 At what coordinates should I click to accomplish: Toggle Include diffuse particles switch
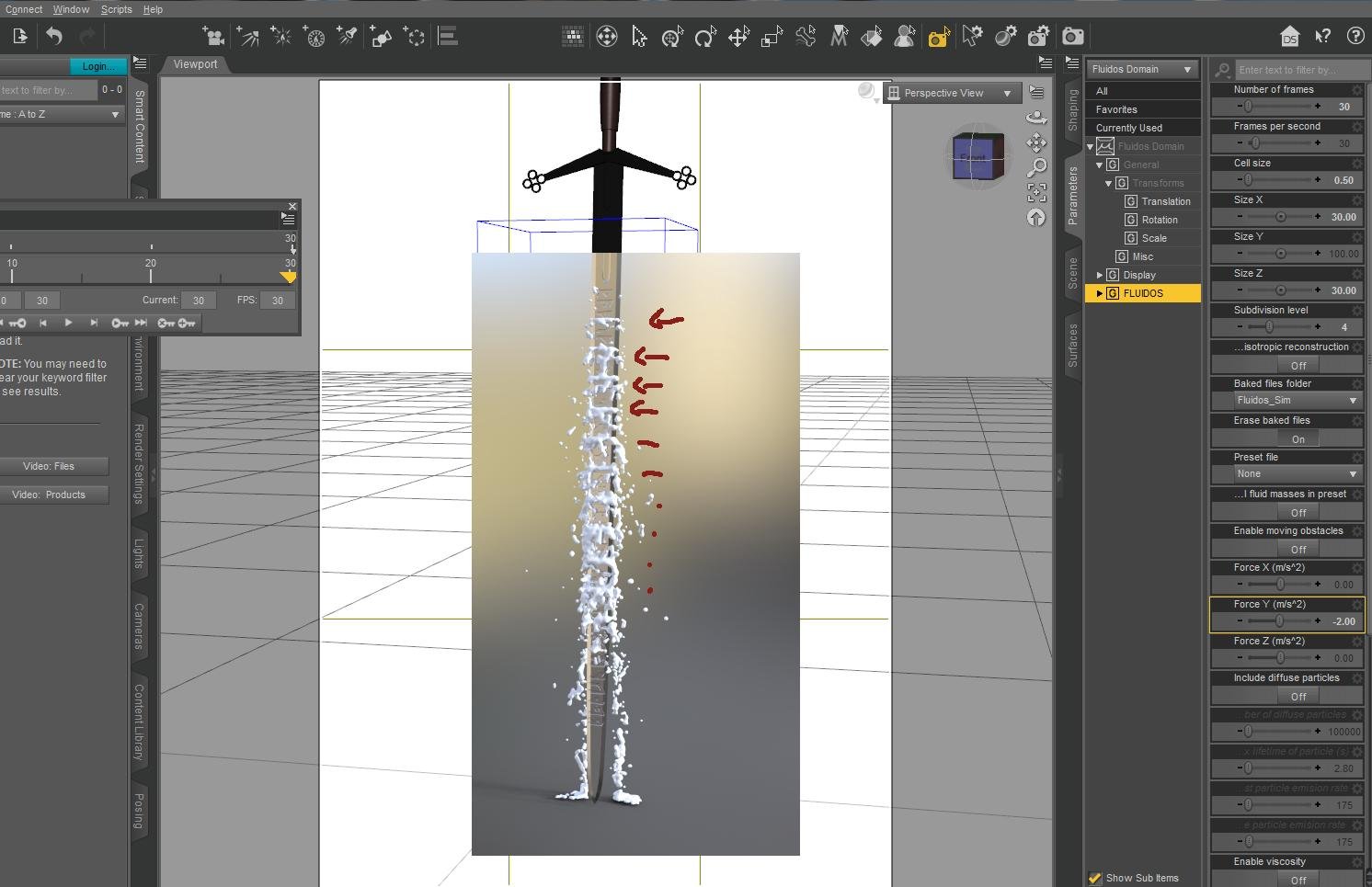[x=1298, y=696]
